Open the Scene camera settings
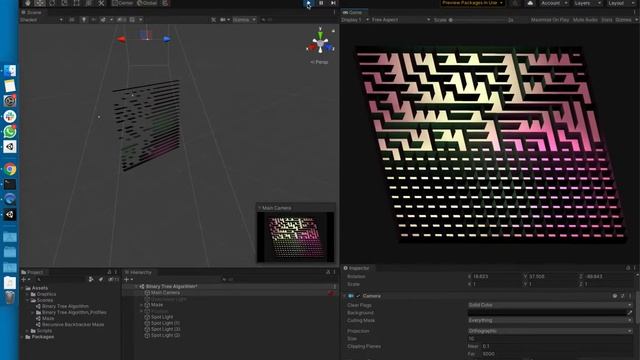640x360 pixels. [224, 19]
